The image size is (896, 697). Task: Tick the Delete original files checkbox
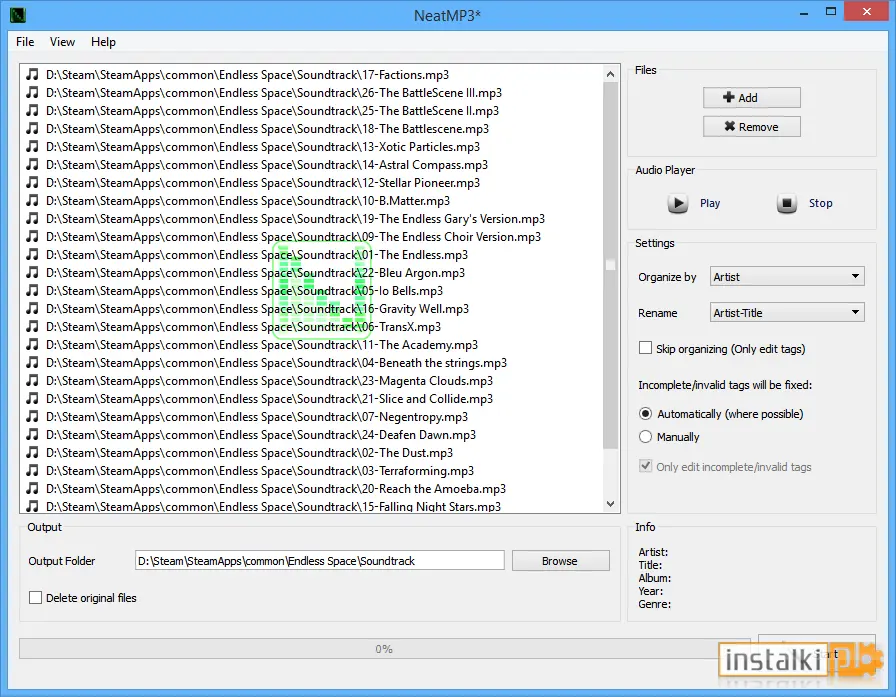35,598
